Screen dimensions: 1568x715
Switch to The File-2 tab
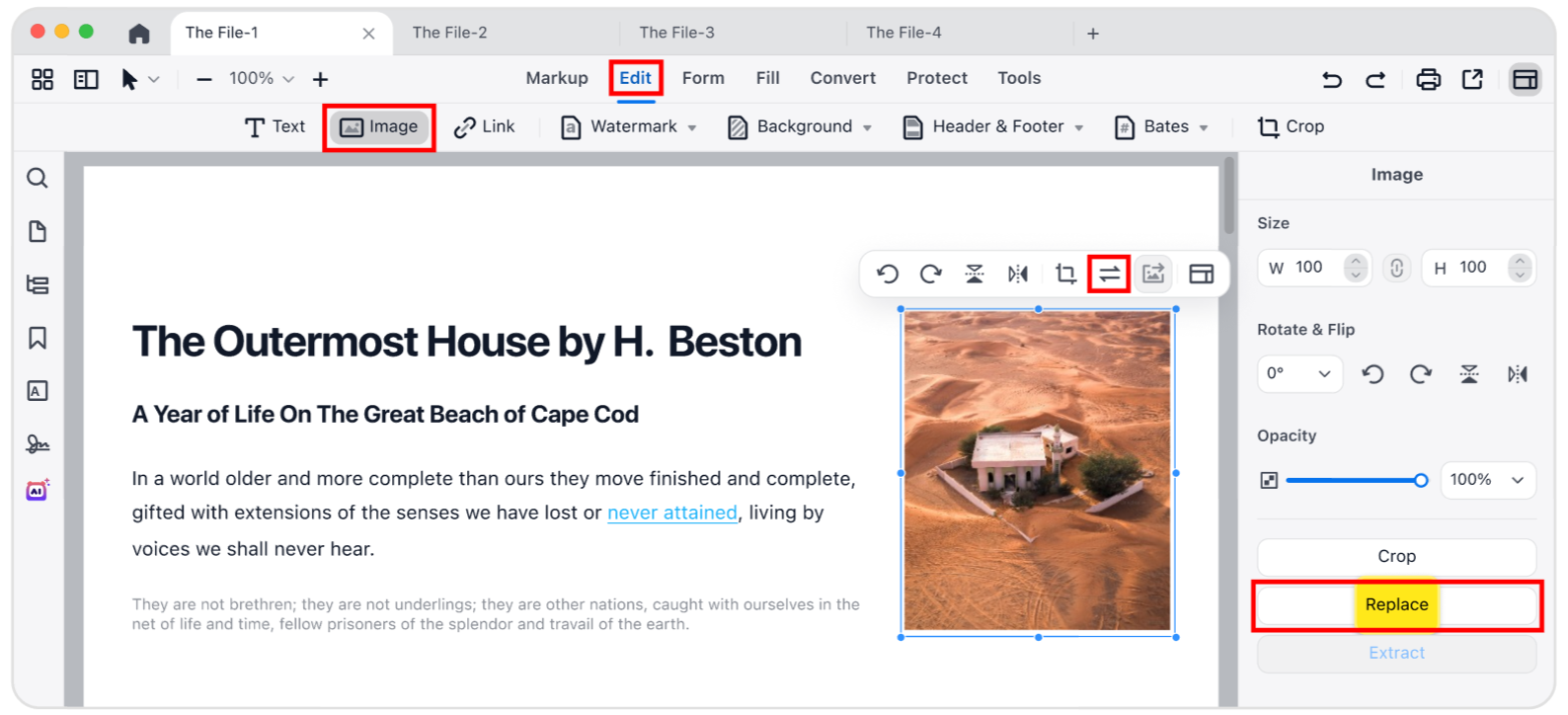[449, 33]
